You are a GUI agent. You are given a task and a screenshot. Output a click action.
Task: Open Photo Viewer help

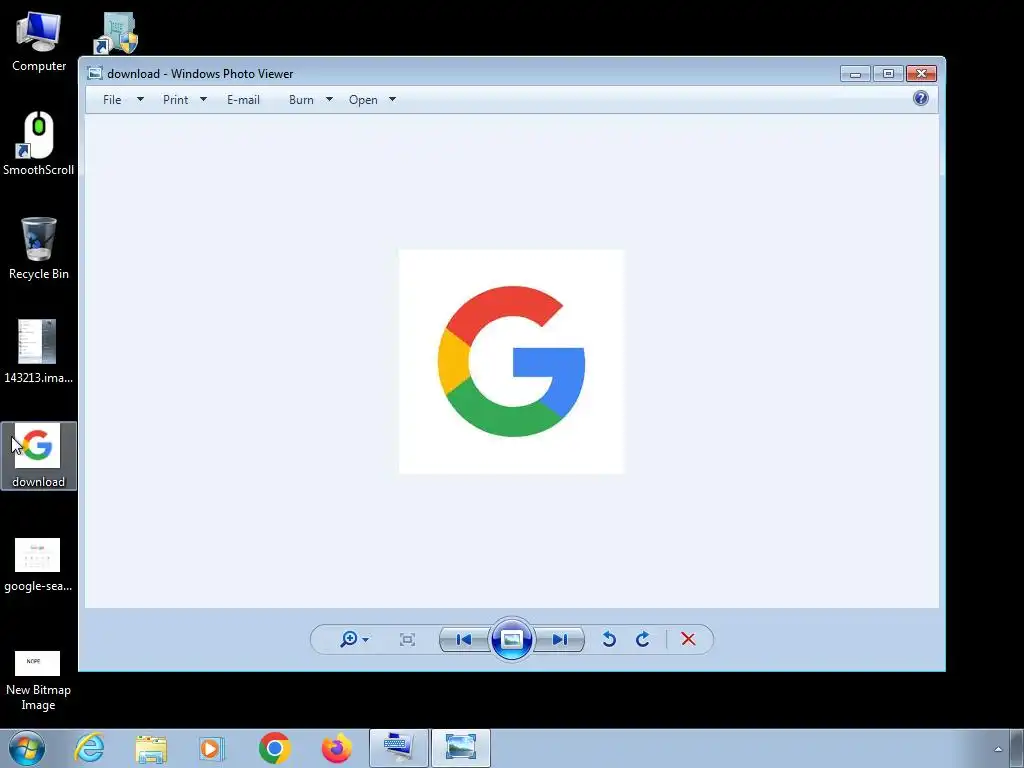point(921,98)
